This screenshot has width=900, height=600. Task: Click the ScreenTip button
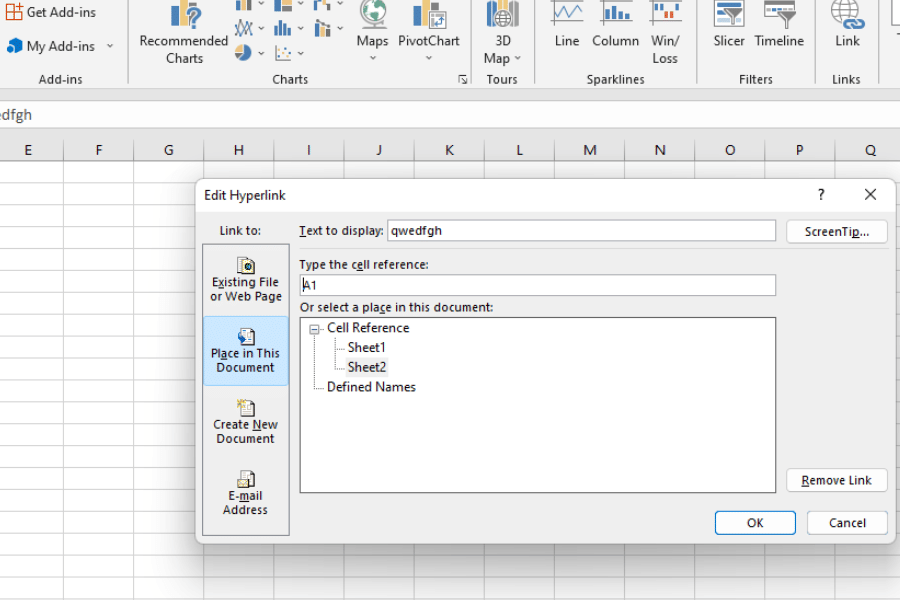click(x=836, y=231)
